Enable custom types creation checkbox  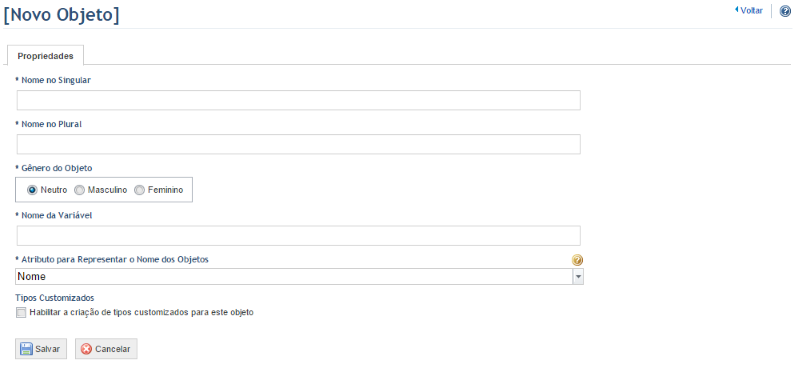pyautogui.click(x=20, y=312)
